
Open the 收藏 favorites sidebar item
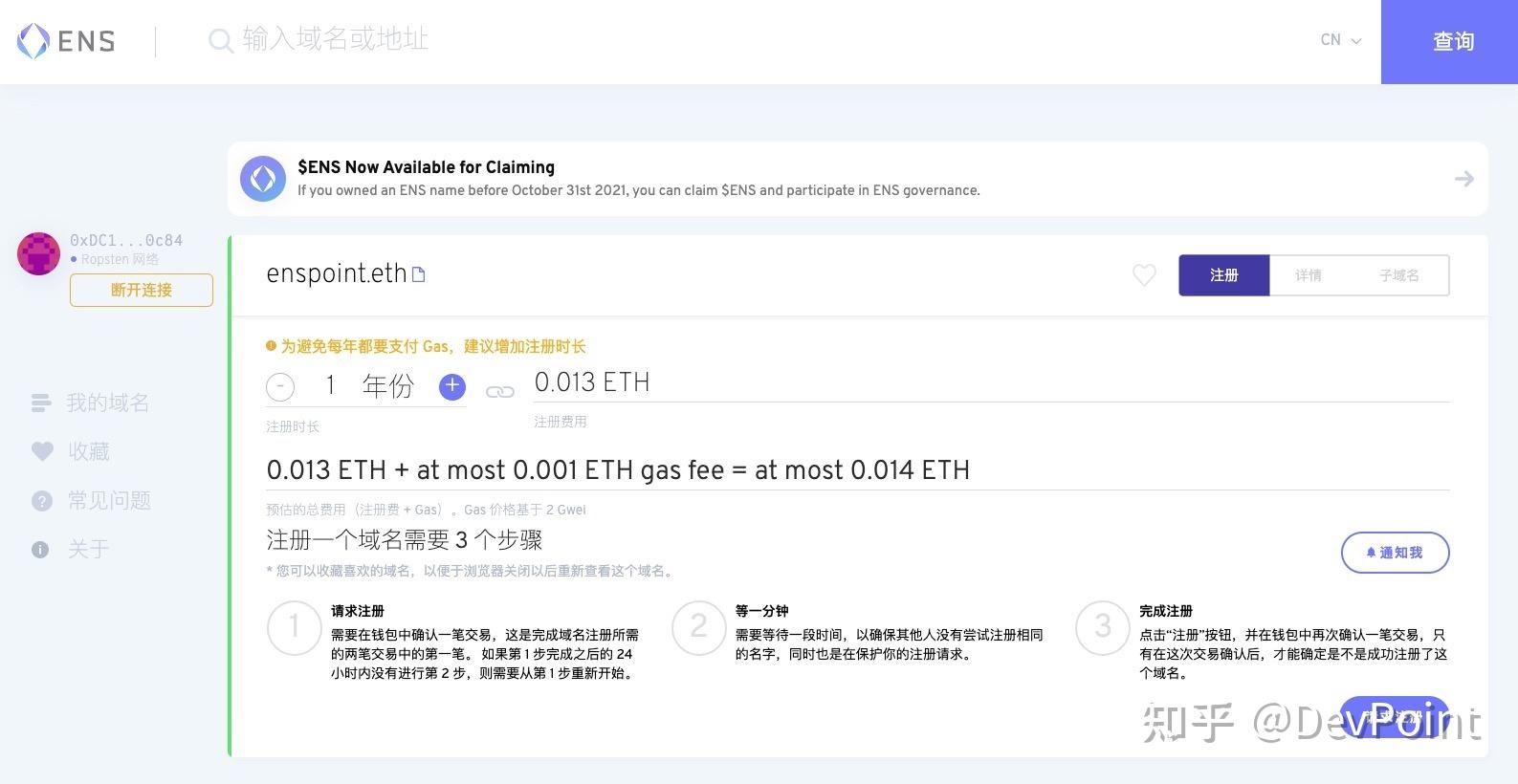[x=41, y=451]
